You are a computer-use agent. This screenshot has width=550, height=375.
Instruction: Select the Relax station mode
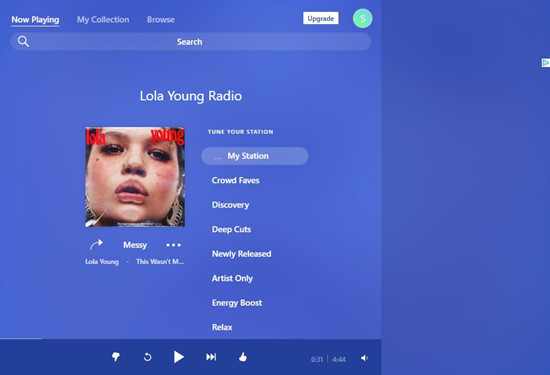coord(222,327)
